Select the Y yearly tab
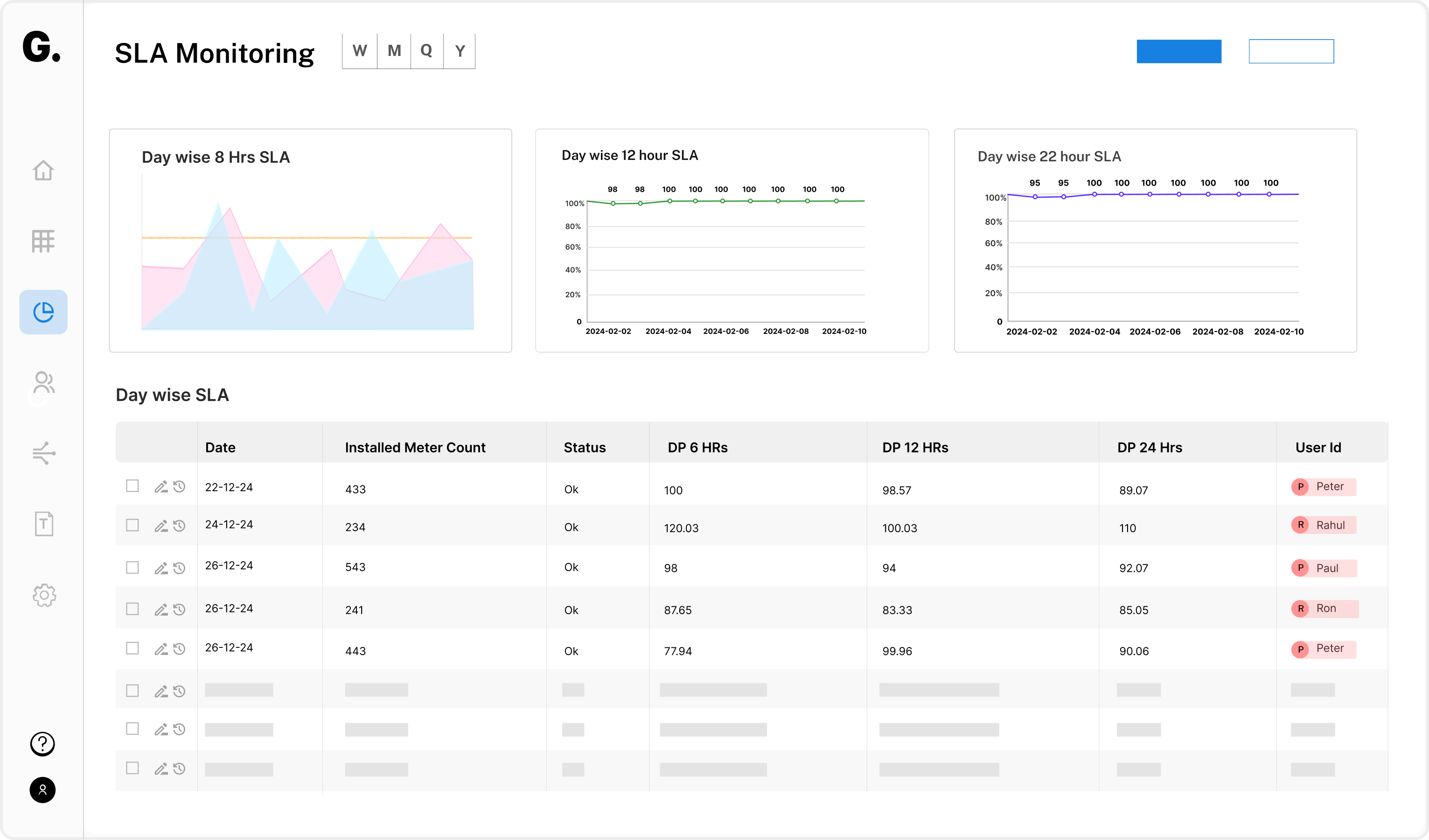Screen dimensions: 1429x840 coord(460,51)
